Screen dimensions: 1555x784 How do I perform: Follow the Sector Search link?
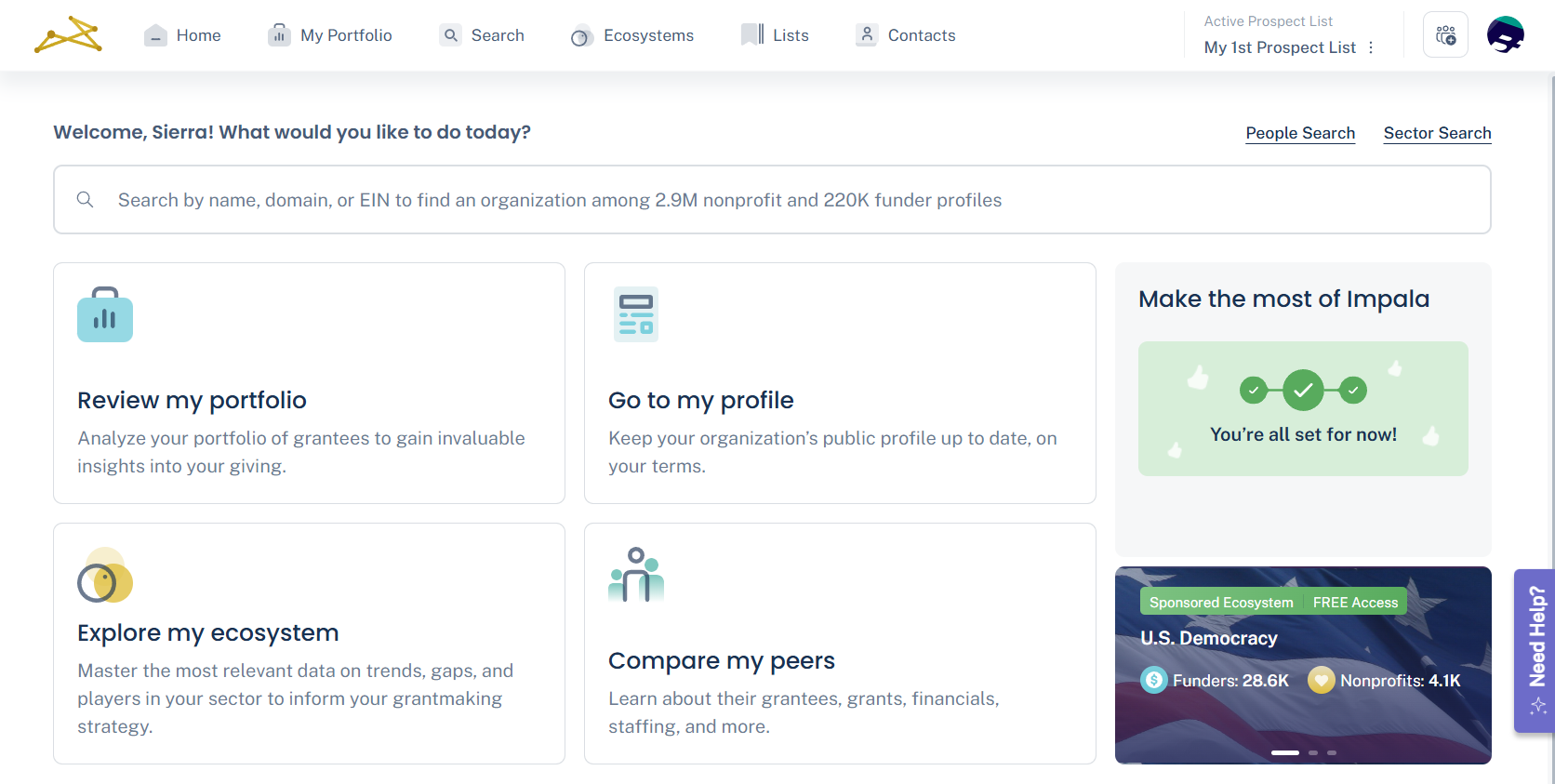pos(1437,133)
